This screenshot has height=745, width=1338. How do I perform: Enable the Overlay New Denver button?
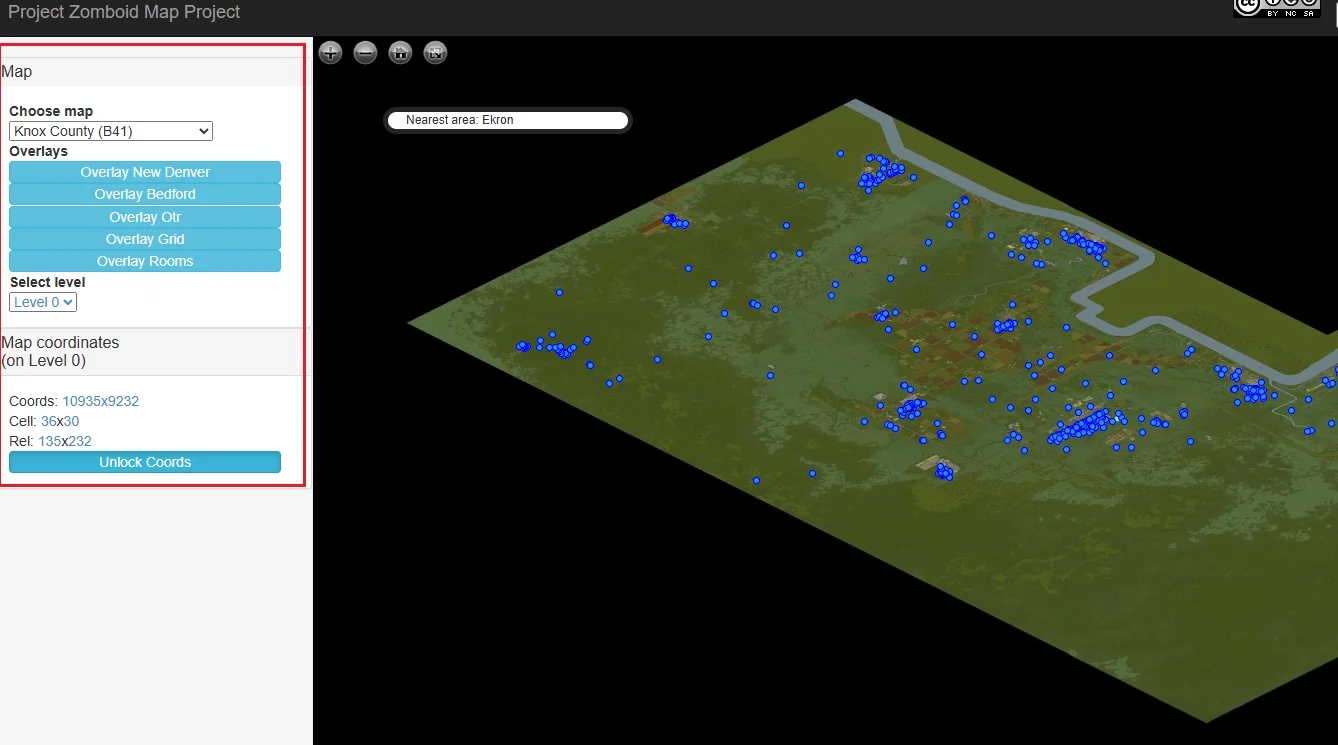(145, 172)
